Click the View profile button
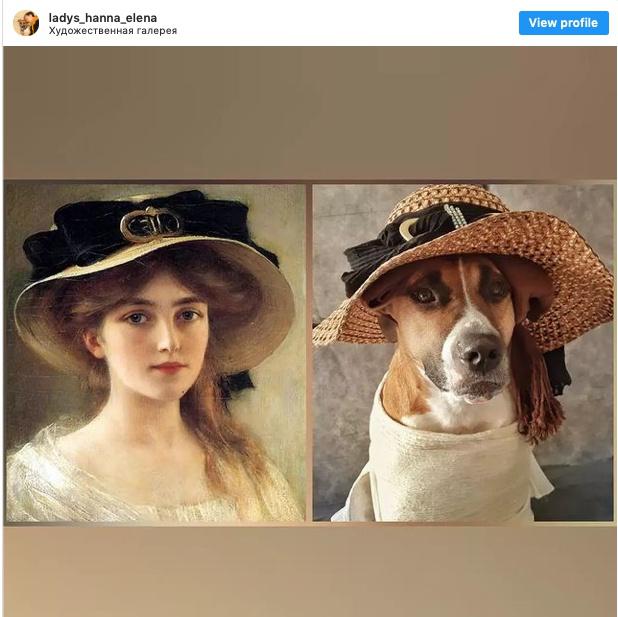The image size is (618, 617). pyautogui.click(x=564, y=23)
